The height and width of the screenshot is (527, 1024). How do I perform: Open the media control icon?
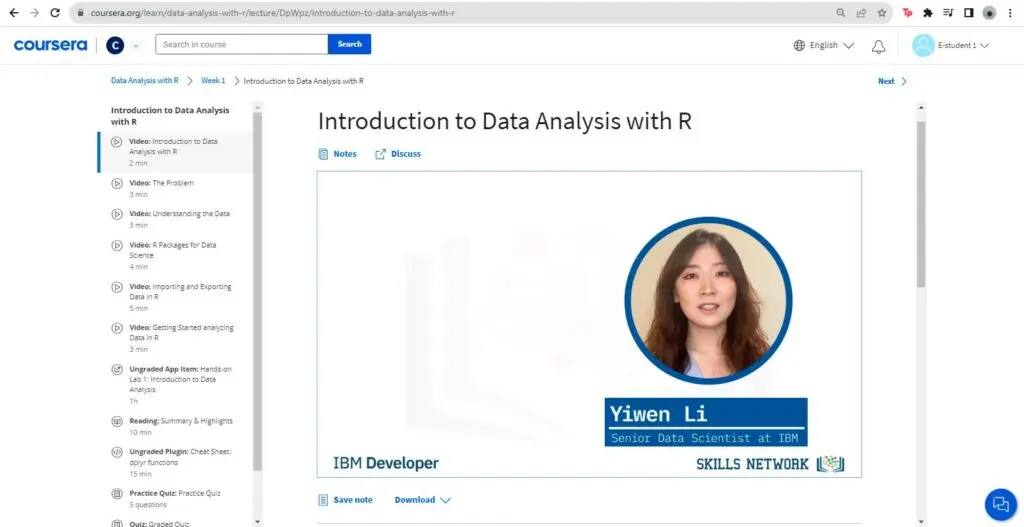click(x=948, y=12)
